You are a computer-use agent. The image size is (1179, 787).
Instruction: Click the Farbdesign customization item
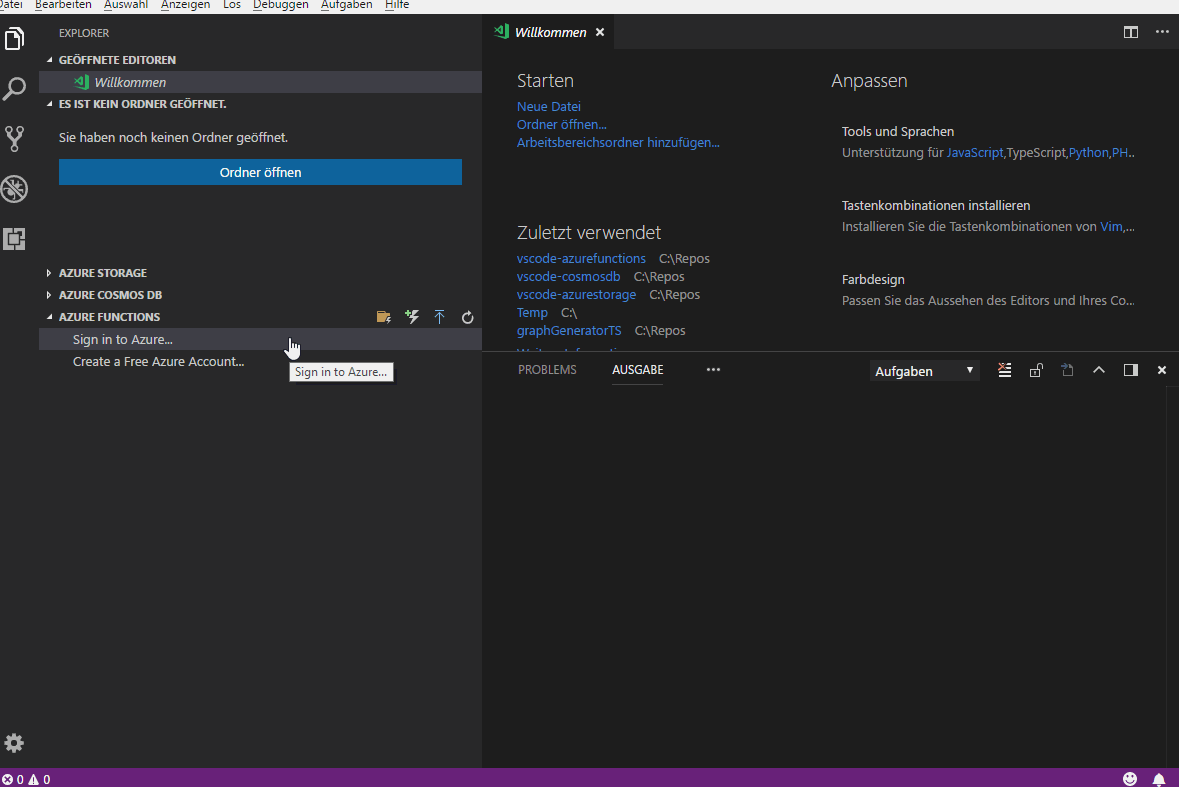point(987,289)
